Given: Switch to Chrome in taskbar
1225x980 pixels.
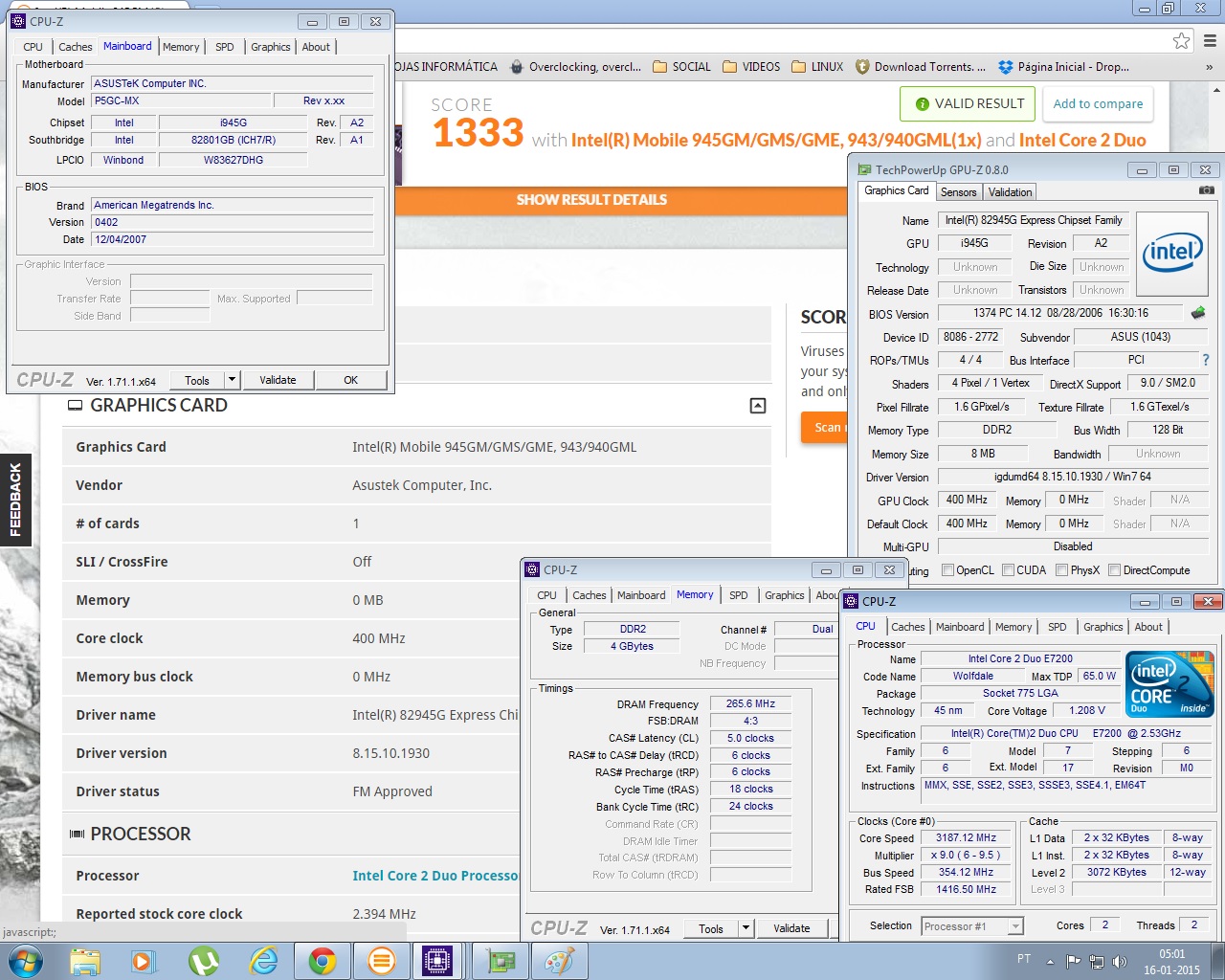Looking at the screenshot, I should pos(322,961).
